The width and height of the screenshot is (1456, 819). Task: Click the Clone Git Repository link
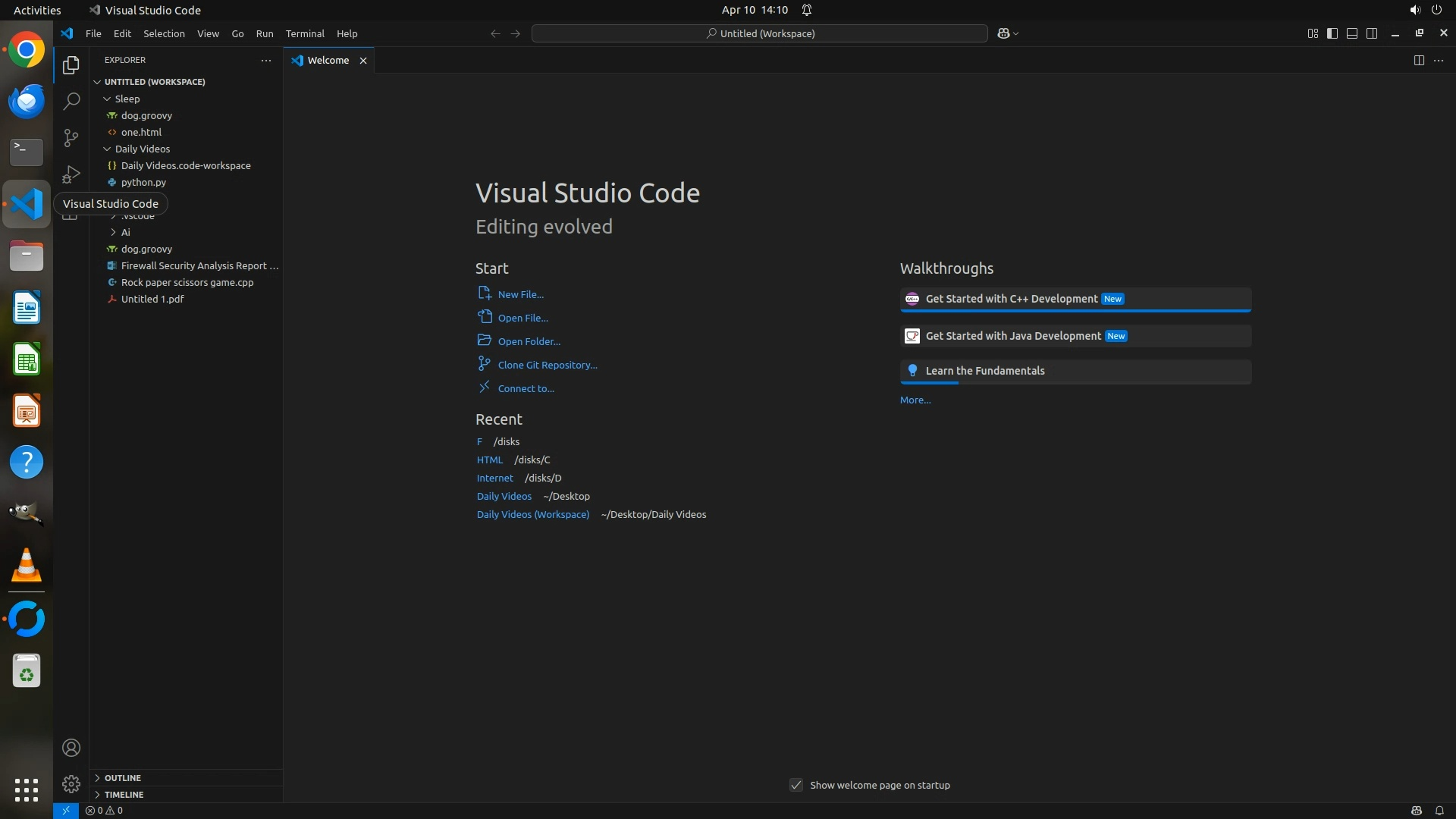pos(548,365)
